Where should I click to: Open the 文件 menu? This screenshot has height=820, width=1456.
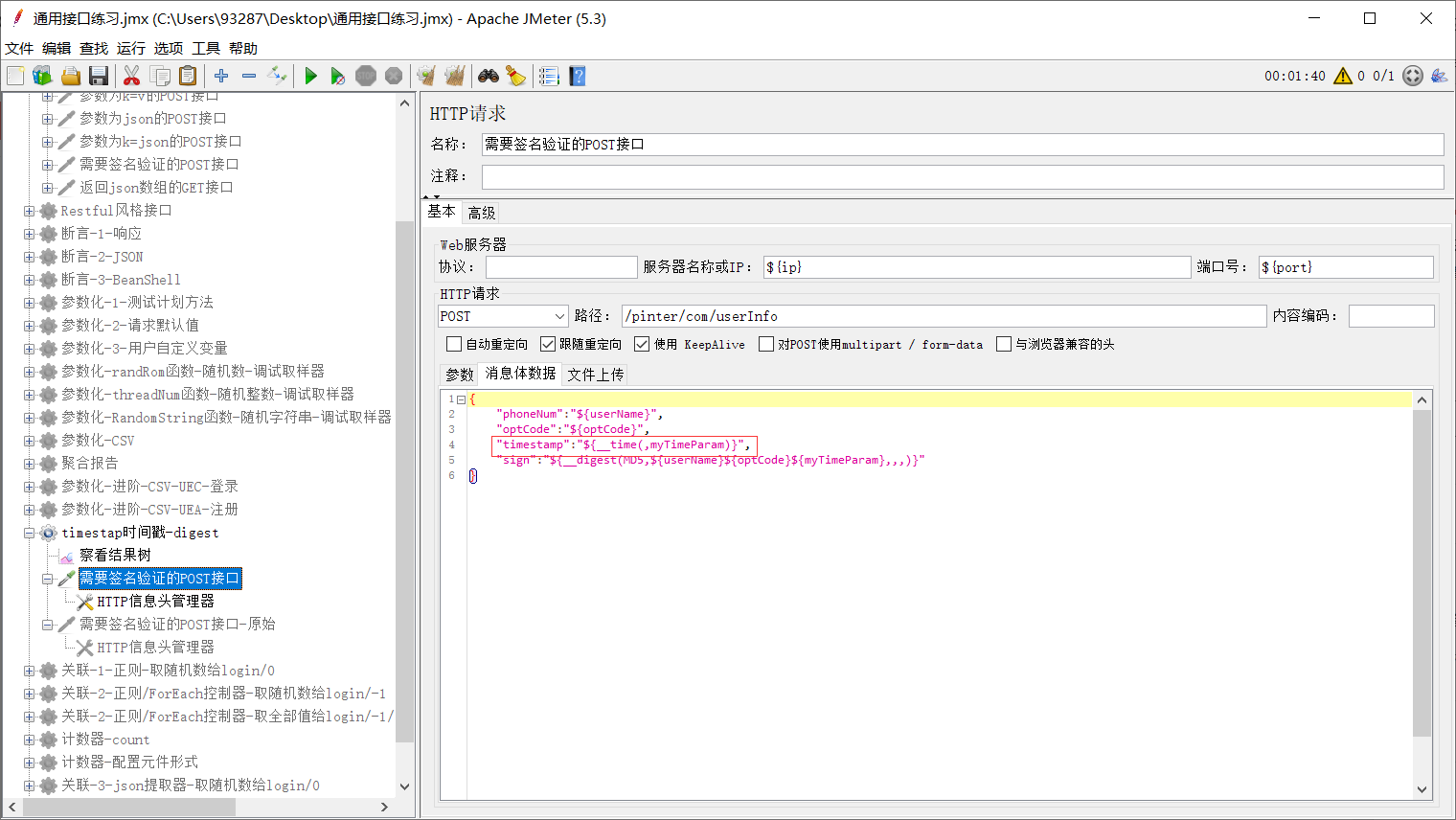click(19, 48)
